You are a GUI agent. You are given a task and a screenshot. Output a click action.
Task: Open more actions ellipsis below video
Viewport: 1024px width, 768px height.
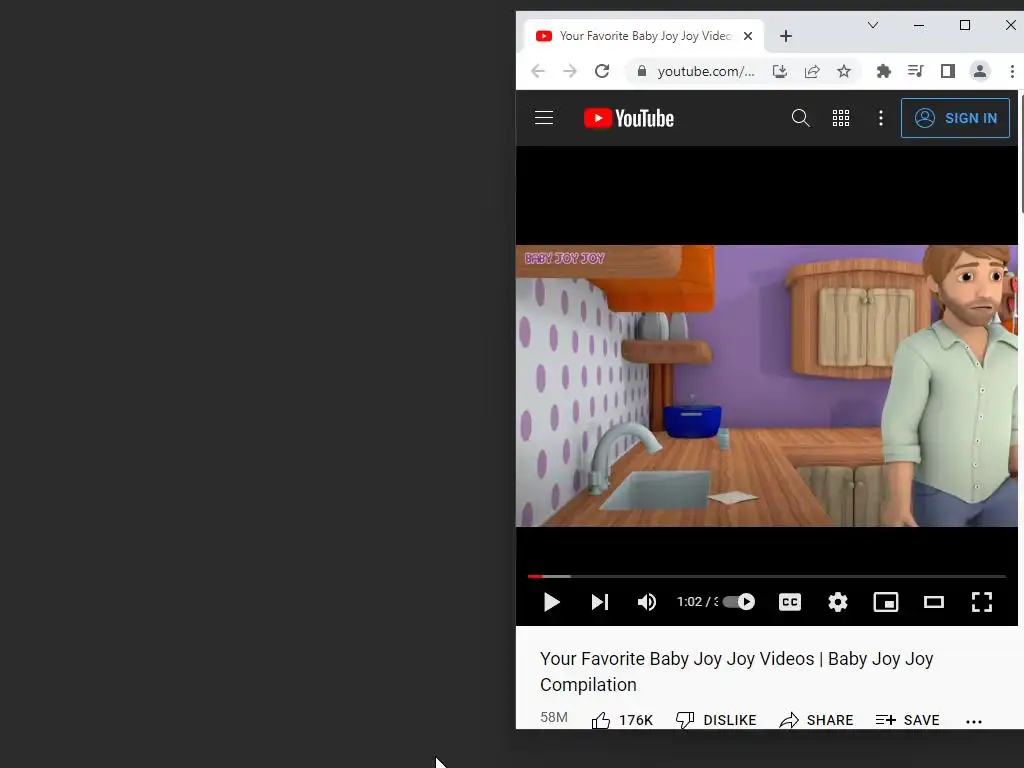pyautogui.click(x=974, y=722)
